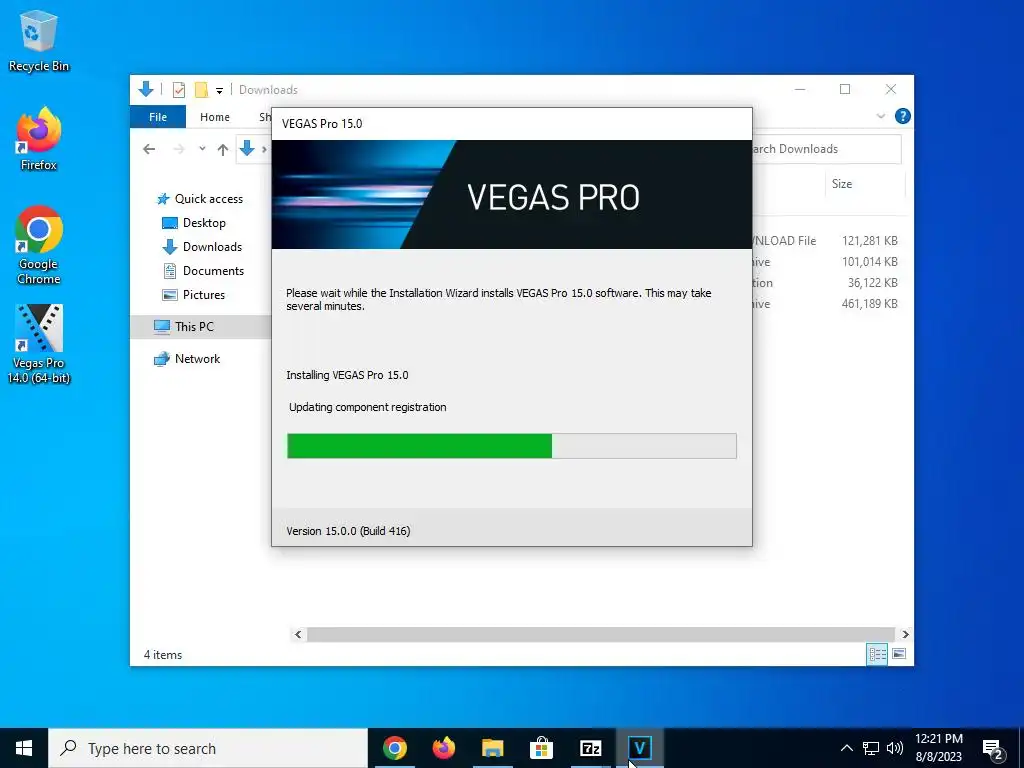1024x768 pixels.
Task: Click the Downloads location icon in address bar
Action: [247, 149]
